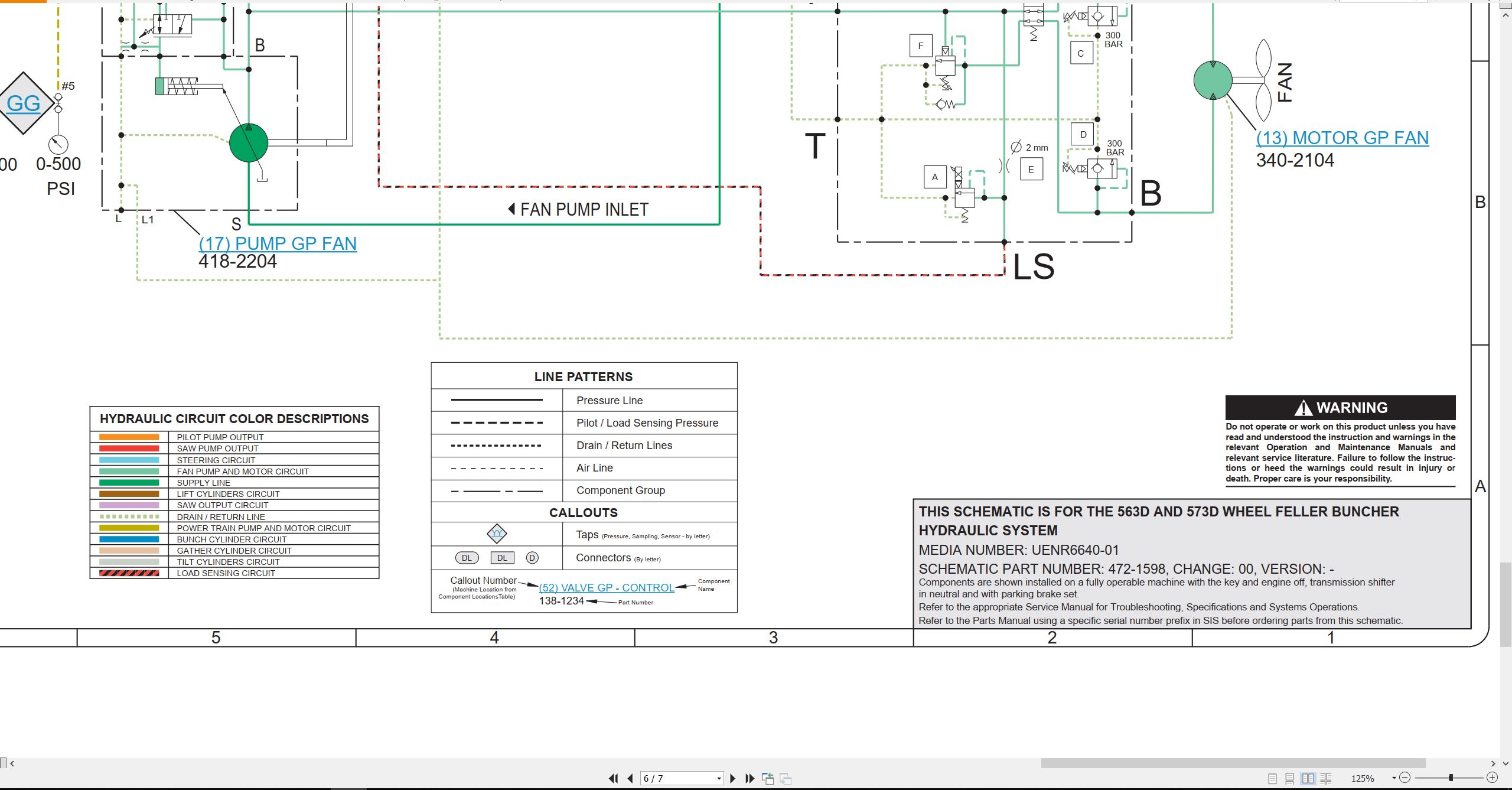Click the FAN PUMP INLET label
1512x790 pixels.
click(584, 209)
